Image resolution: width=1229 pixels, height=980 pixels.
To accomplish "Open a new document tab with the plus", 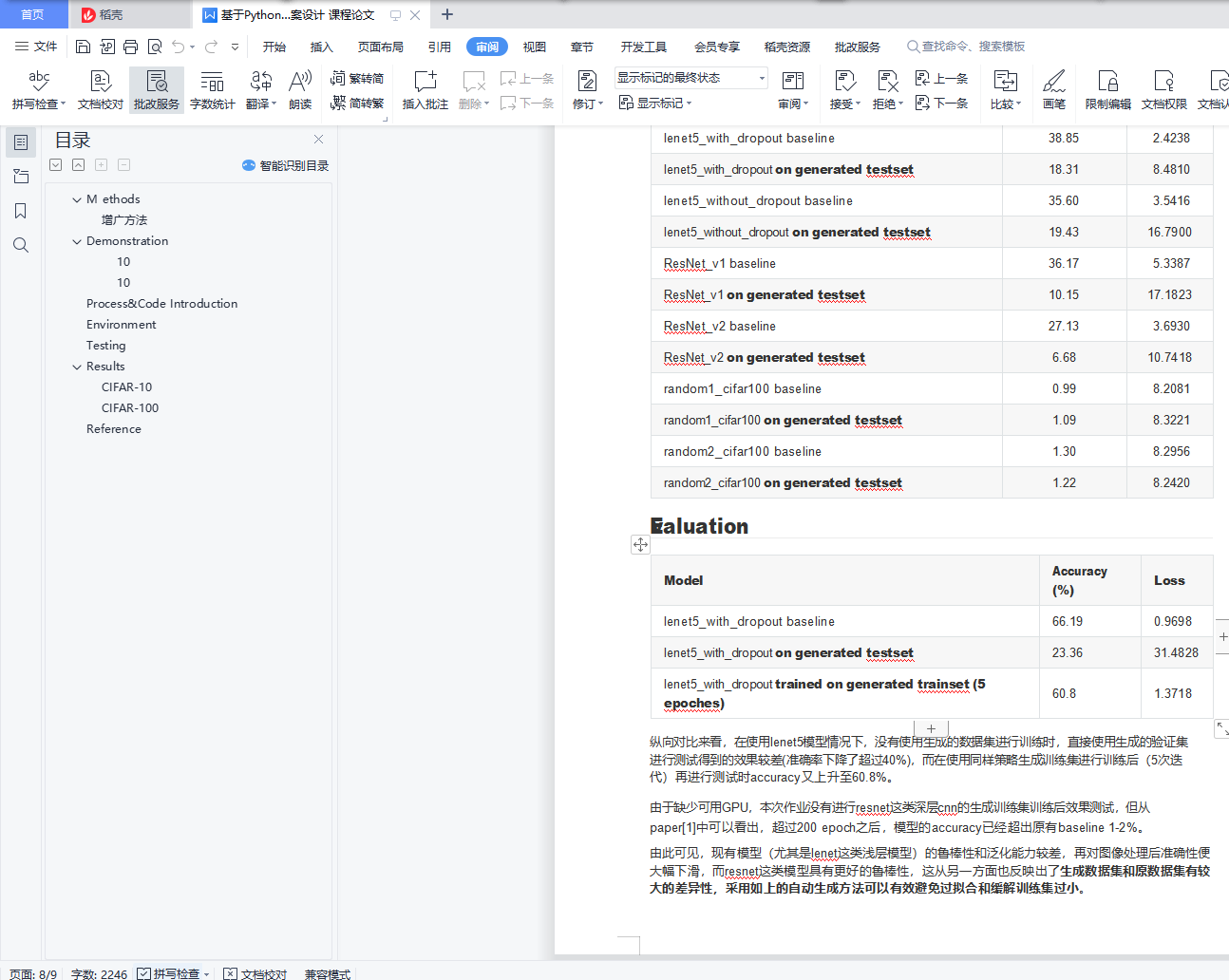I will (x=447, y=14).
